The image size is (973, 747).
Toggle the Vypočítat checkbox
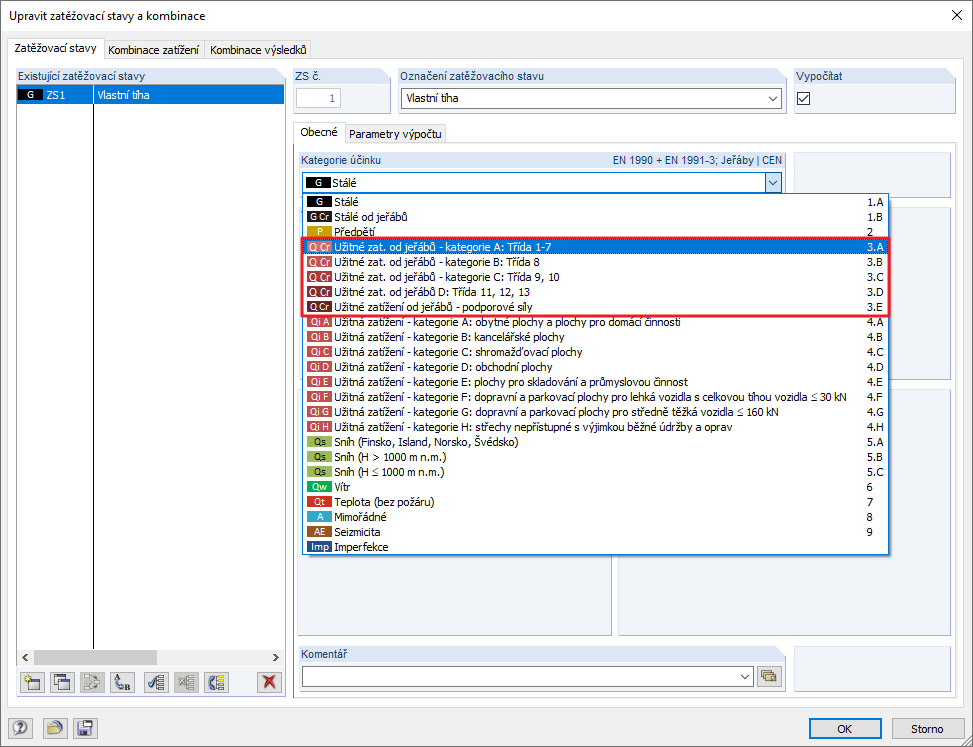tap(804, 98)
